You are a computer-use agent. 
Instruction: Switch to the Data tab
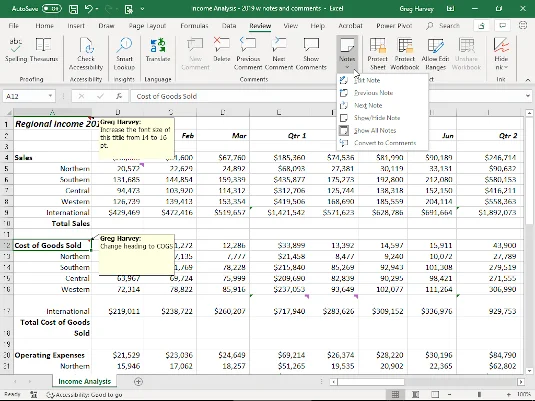(x=229, y=26)
